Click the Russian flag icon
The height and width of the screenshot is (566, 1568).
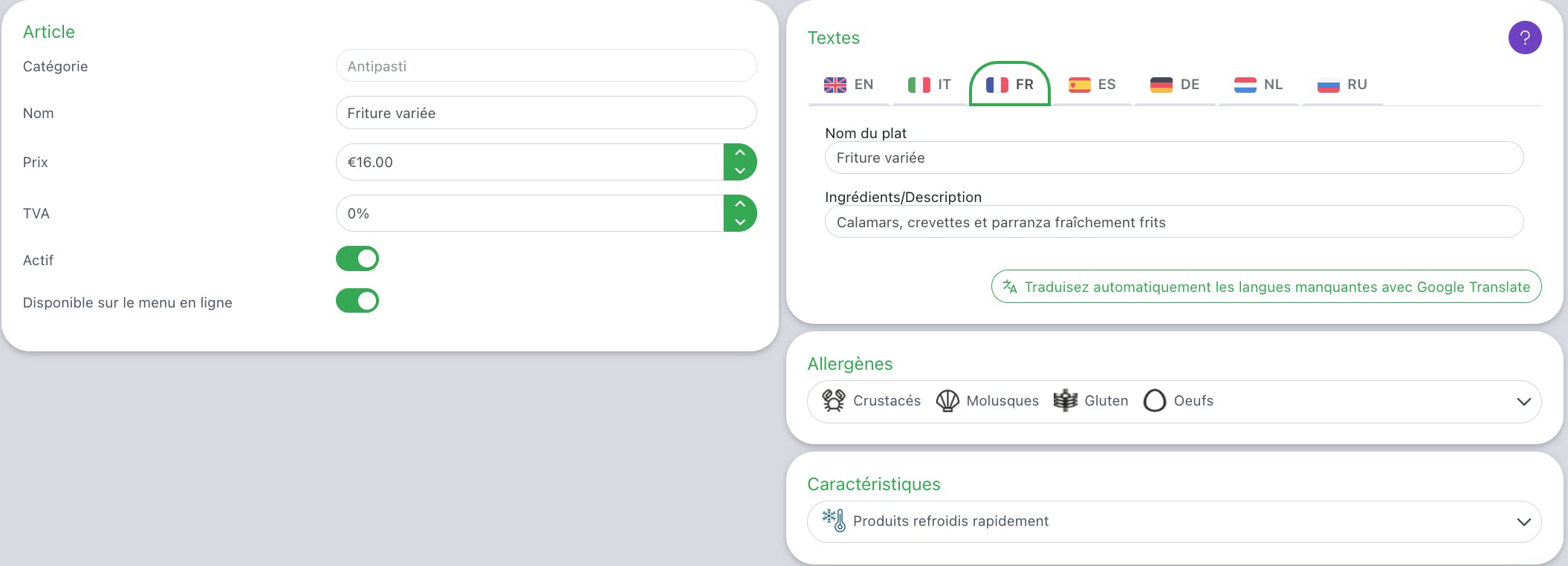pyautogui.click(x=1328, y=85)
